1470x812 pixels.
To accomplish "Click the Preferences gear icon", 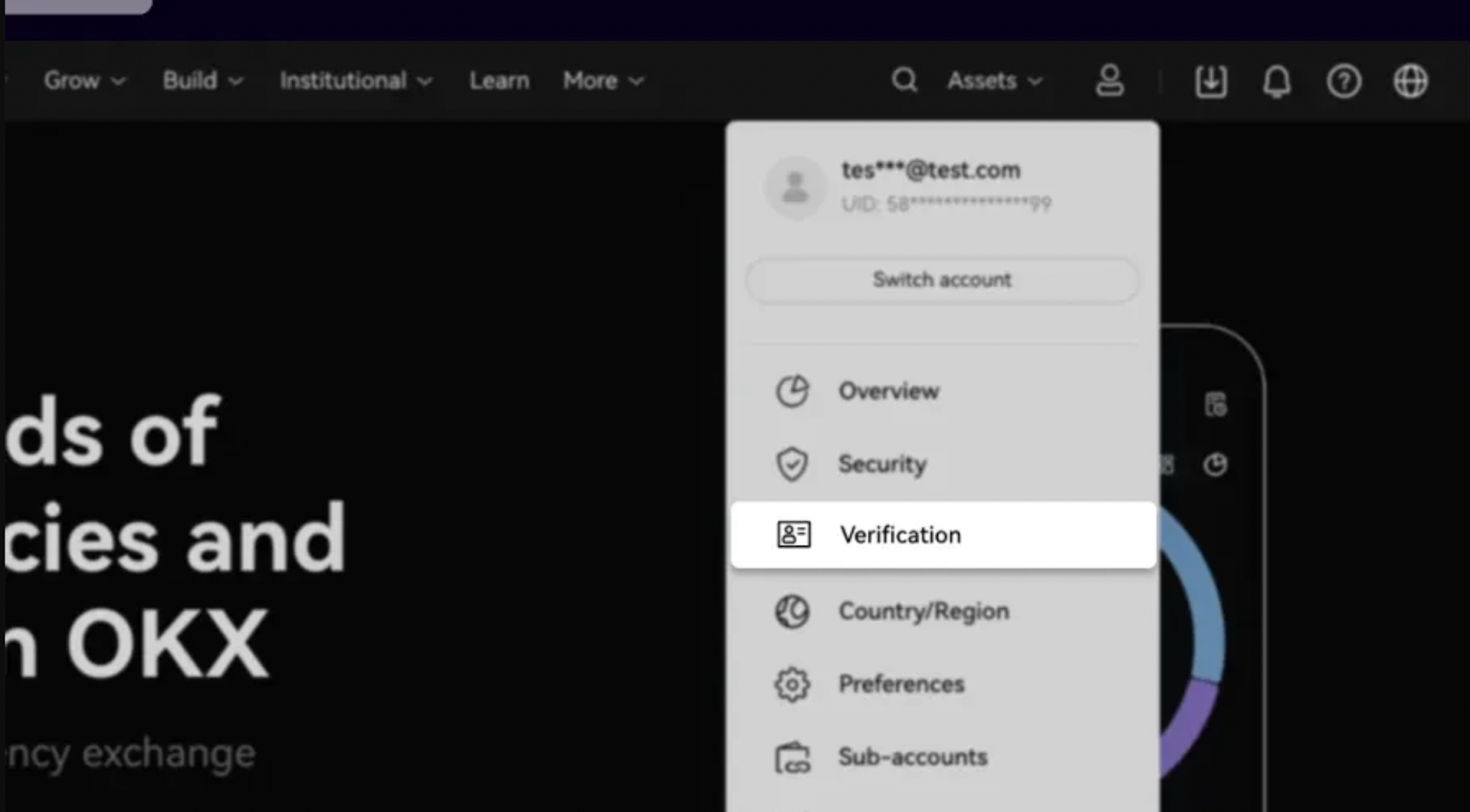I will click(x=792, y=684).
